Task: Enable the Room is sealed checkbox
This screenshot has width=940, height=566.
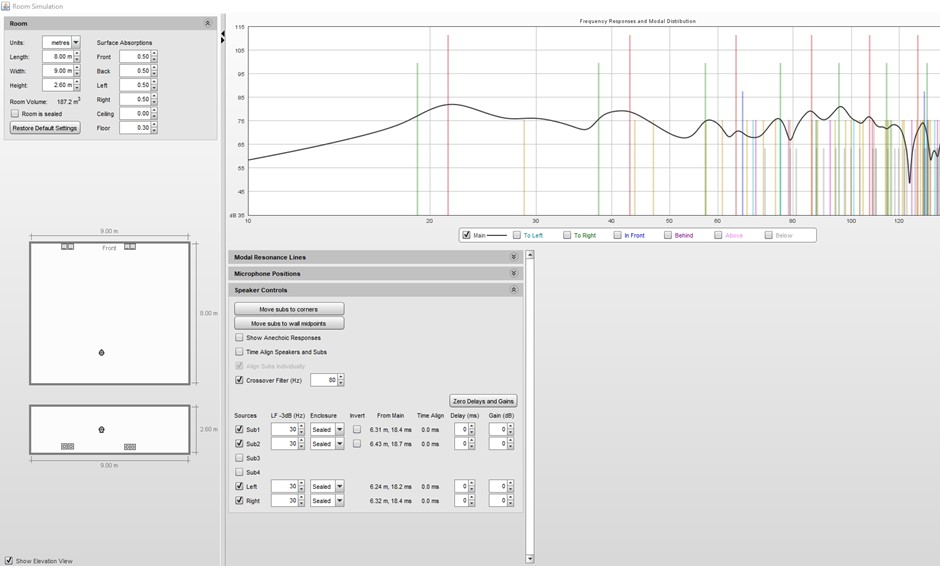Action: 15,114
